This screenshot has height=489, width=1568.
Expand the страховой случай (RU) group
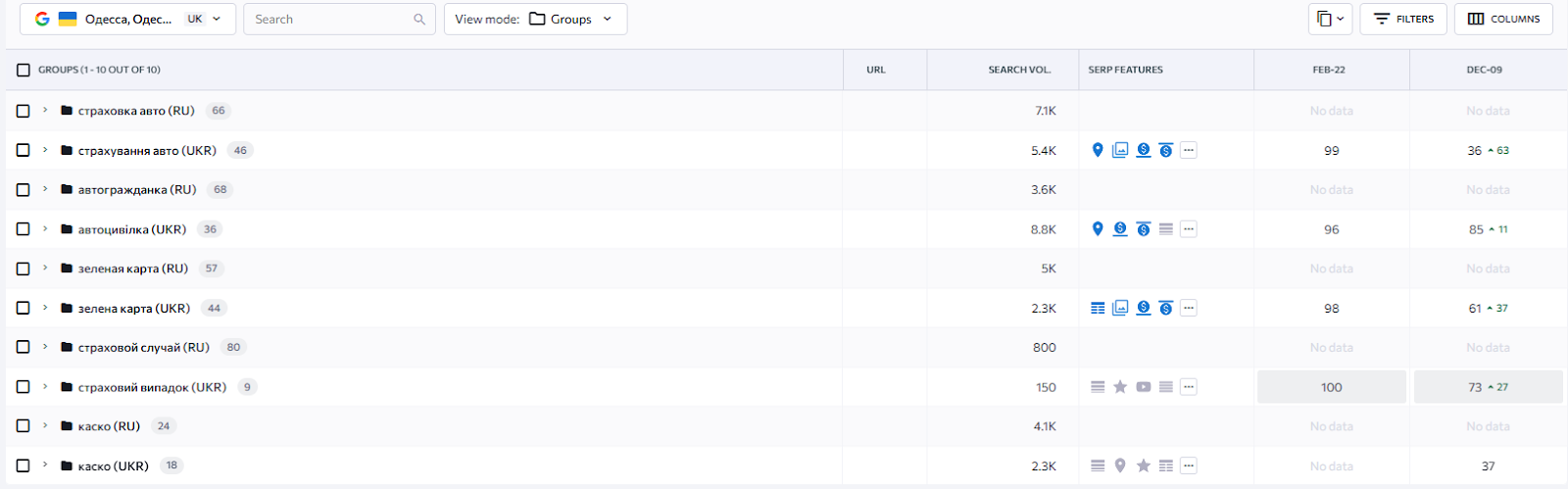tap(45, 347)
